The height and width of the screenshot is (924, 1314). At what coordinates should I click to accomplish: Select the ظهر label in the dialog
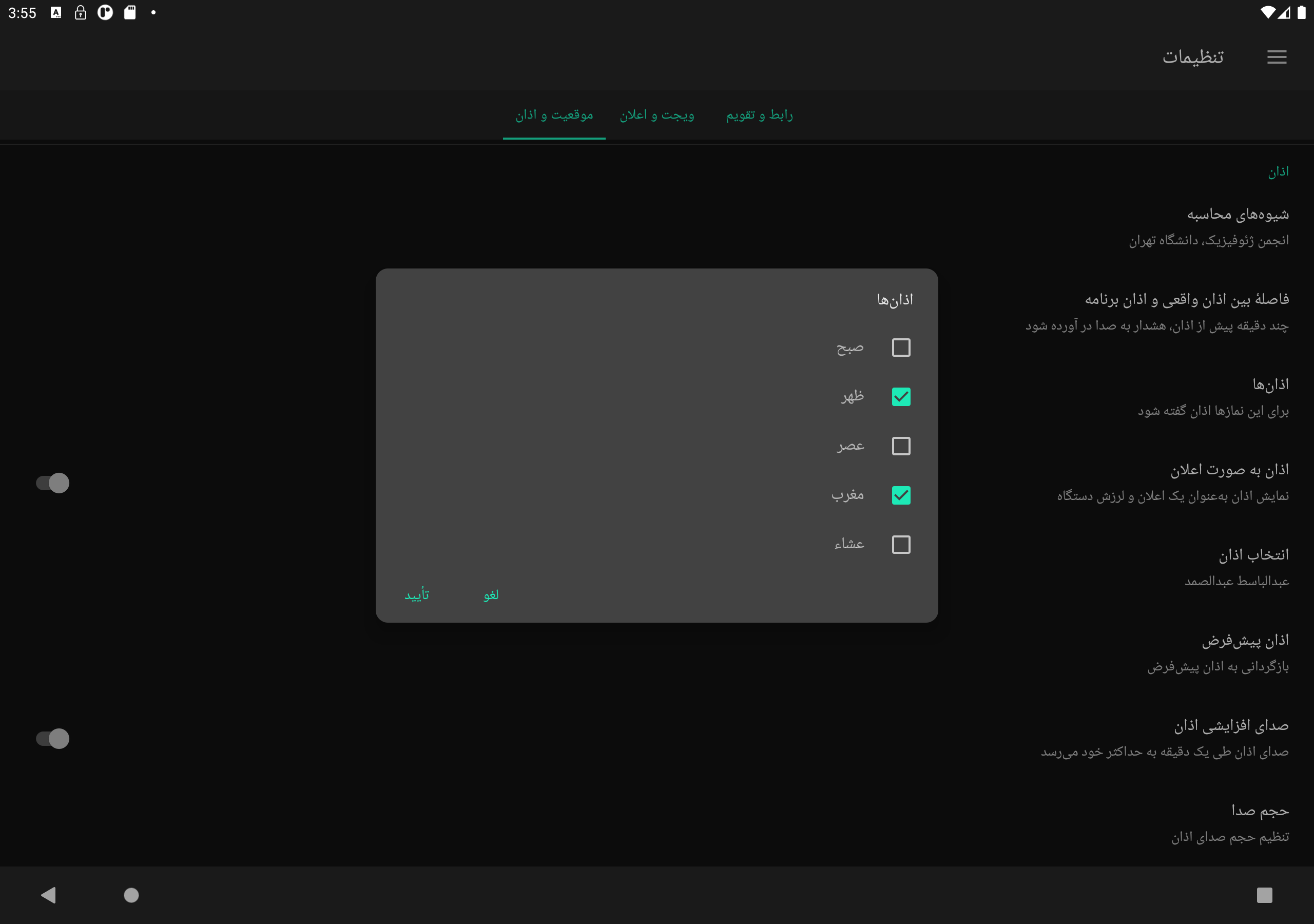point(852,396)
